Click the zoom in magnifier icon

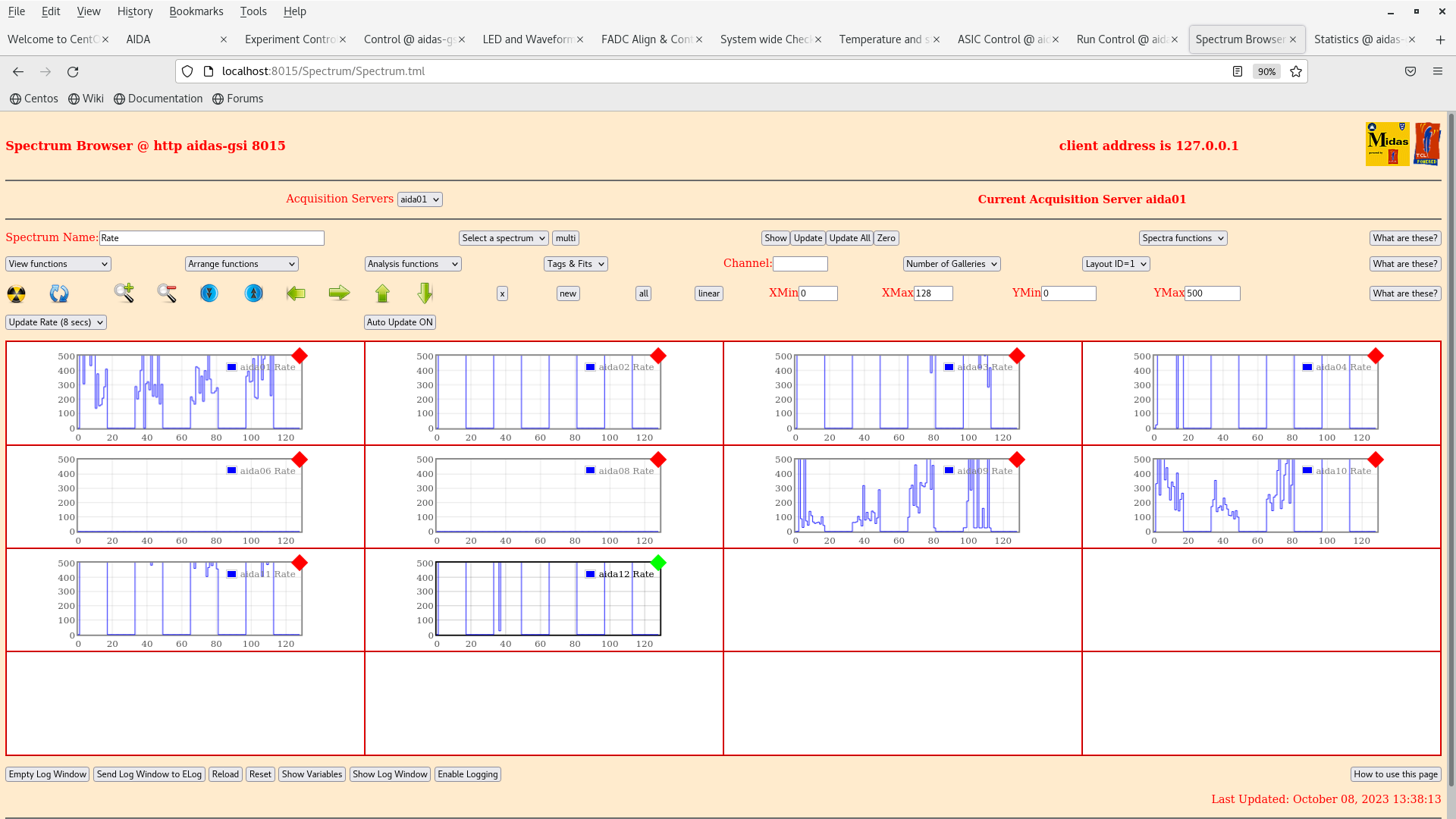[x=124, y=293]
